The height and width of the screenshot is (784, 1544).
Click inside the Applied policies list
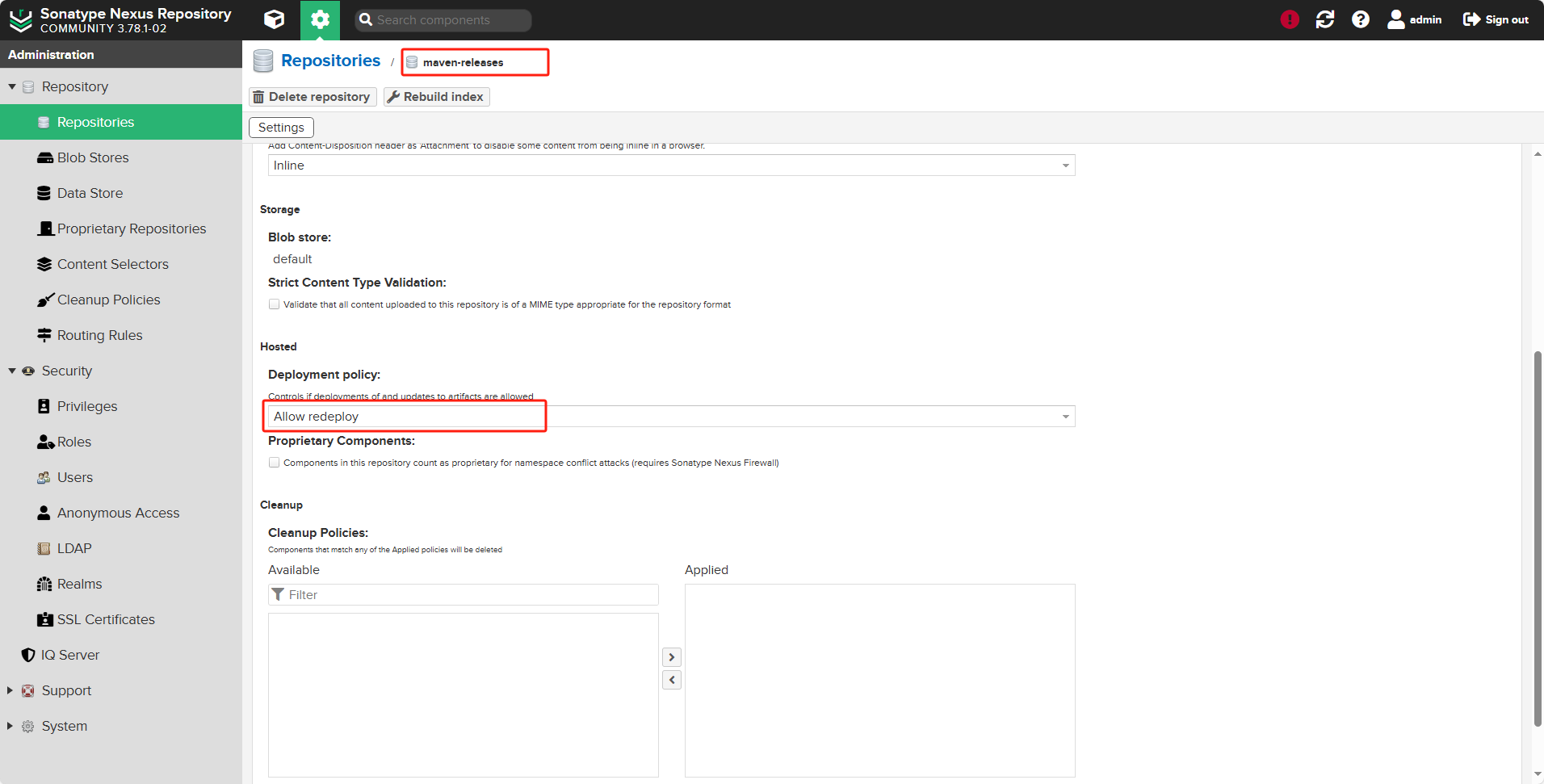point(880,681)
